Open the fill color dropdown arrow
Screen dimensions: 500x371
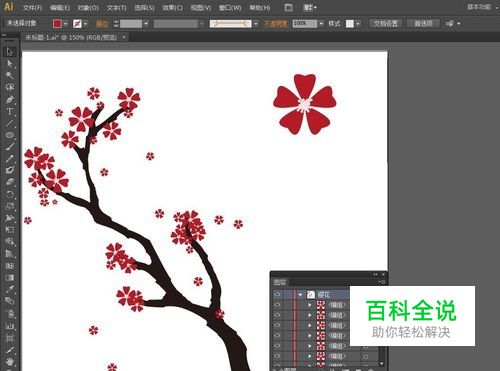[x=66, y=24]
